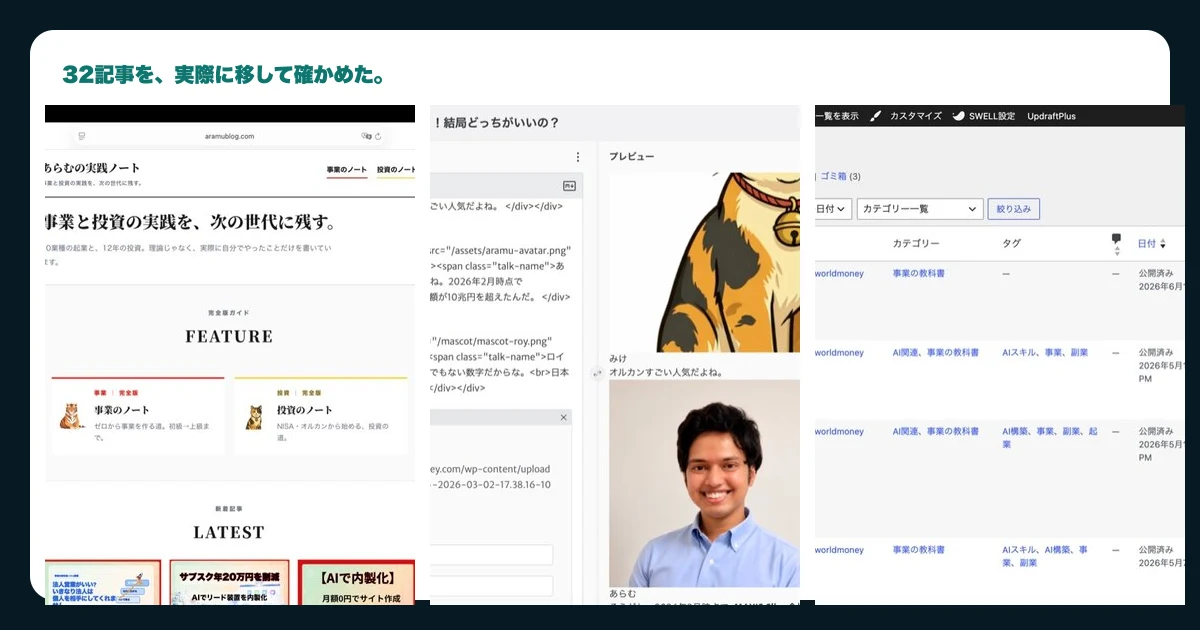Viewport: 1200px width, 630px height.
Task: Click the タグ column header
Action: (x=1011, y=244)
